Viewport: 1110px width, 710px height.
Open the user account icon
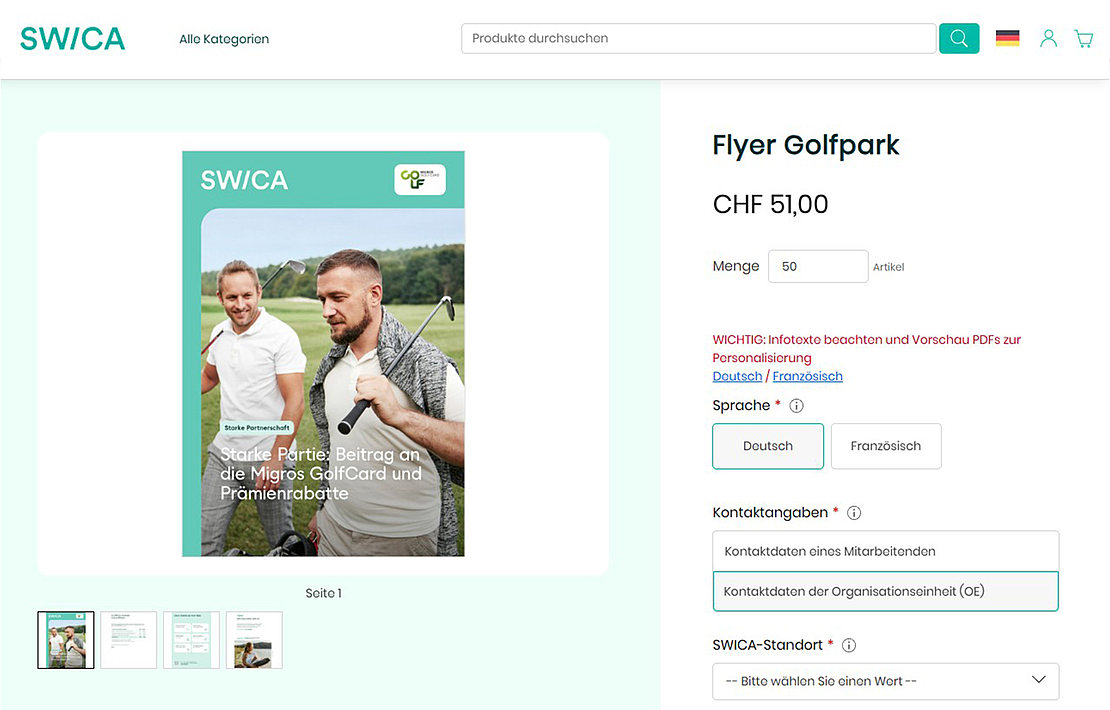1048,38
